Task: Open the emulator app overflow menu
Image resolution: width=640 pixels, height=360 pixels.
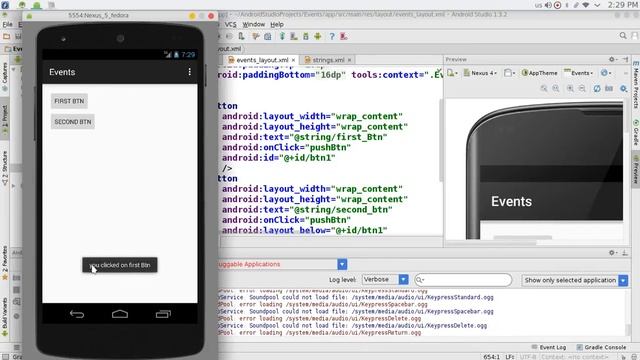Action: (189, 72)
